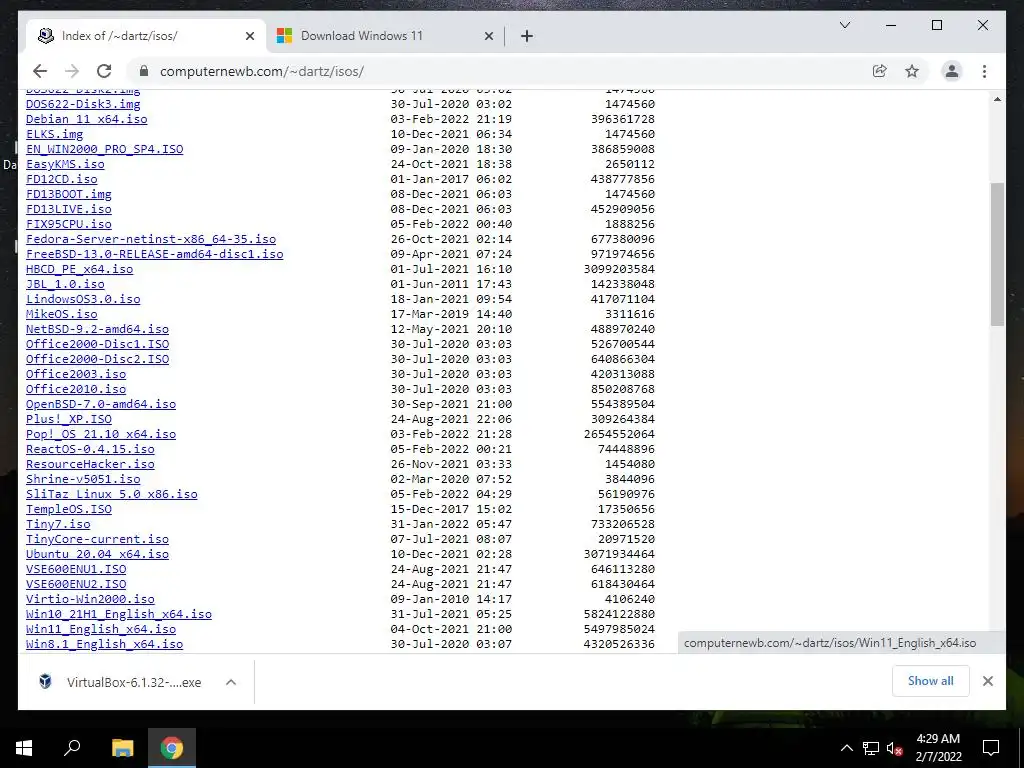Open File Explorer from the taskbar
Screen dimensions: 1024x768
[x=122, y=748]
